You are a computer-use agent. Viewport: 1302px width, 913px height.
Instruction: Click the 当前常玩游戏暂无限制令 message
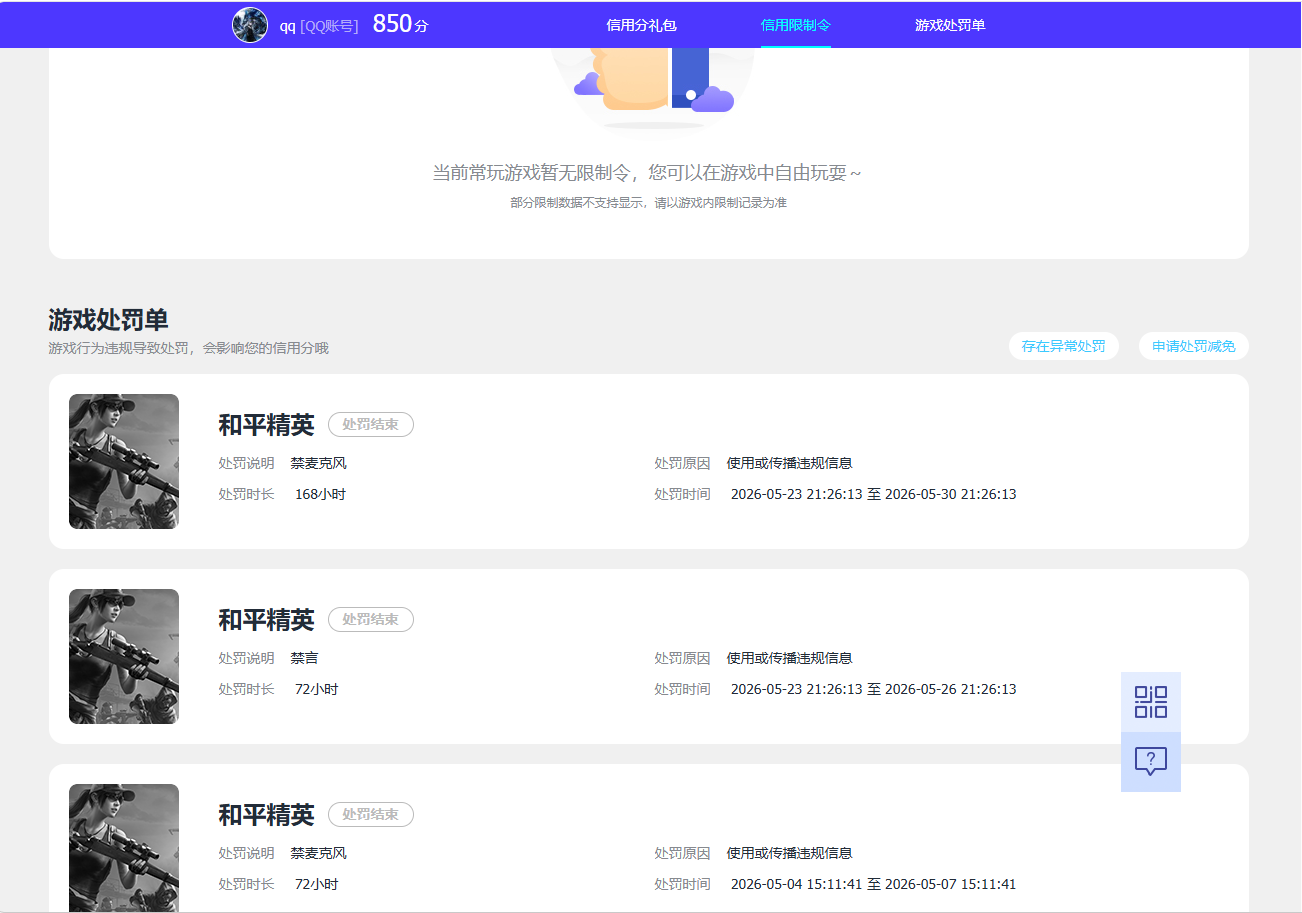point(647,173)
